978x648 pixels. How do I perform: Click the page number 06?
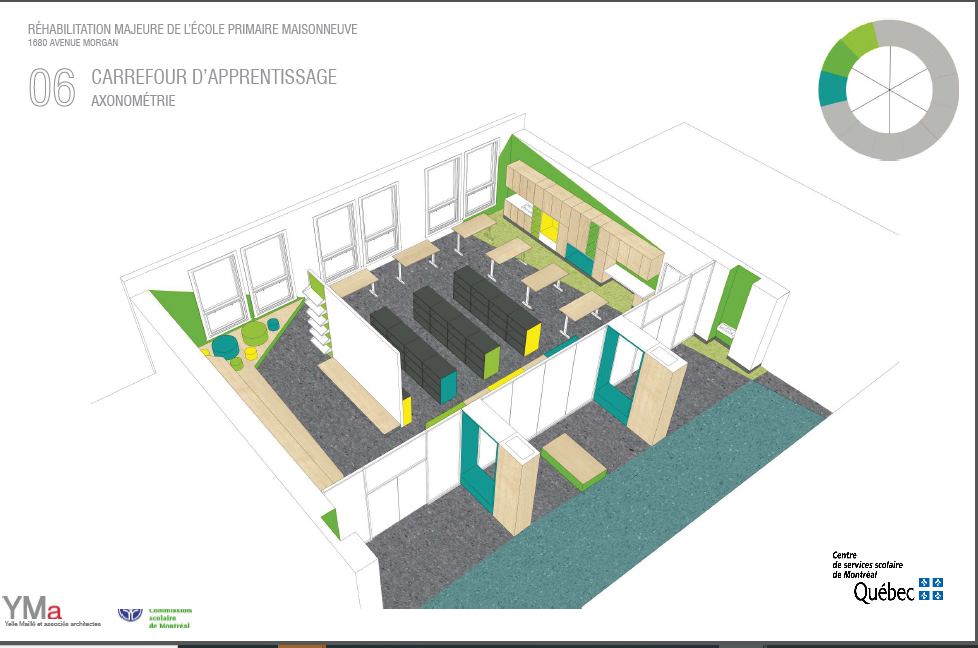(x=52, y=88)
